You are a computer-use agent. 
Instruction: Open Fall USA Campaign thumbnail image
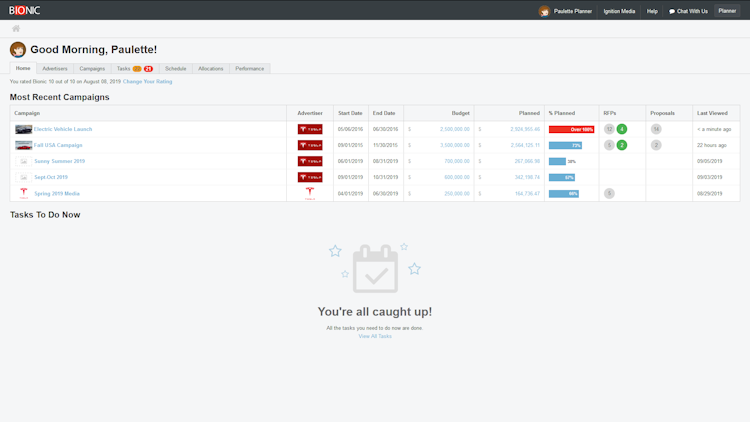click(x=23, y=145)
